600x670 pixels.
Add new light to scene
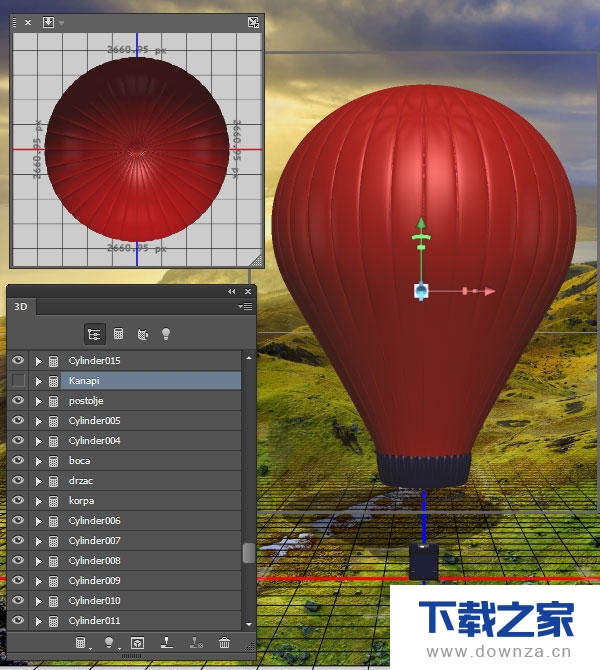click(x=109, y=642)
